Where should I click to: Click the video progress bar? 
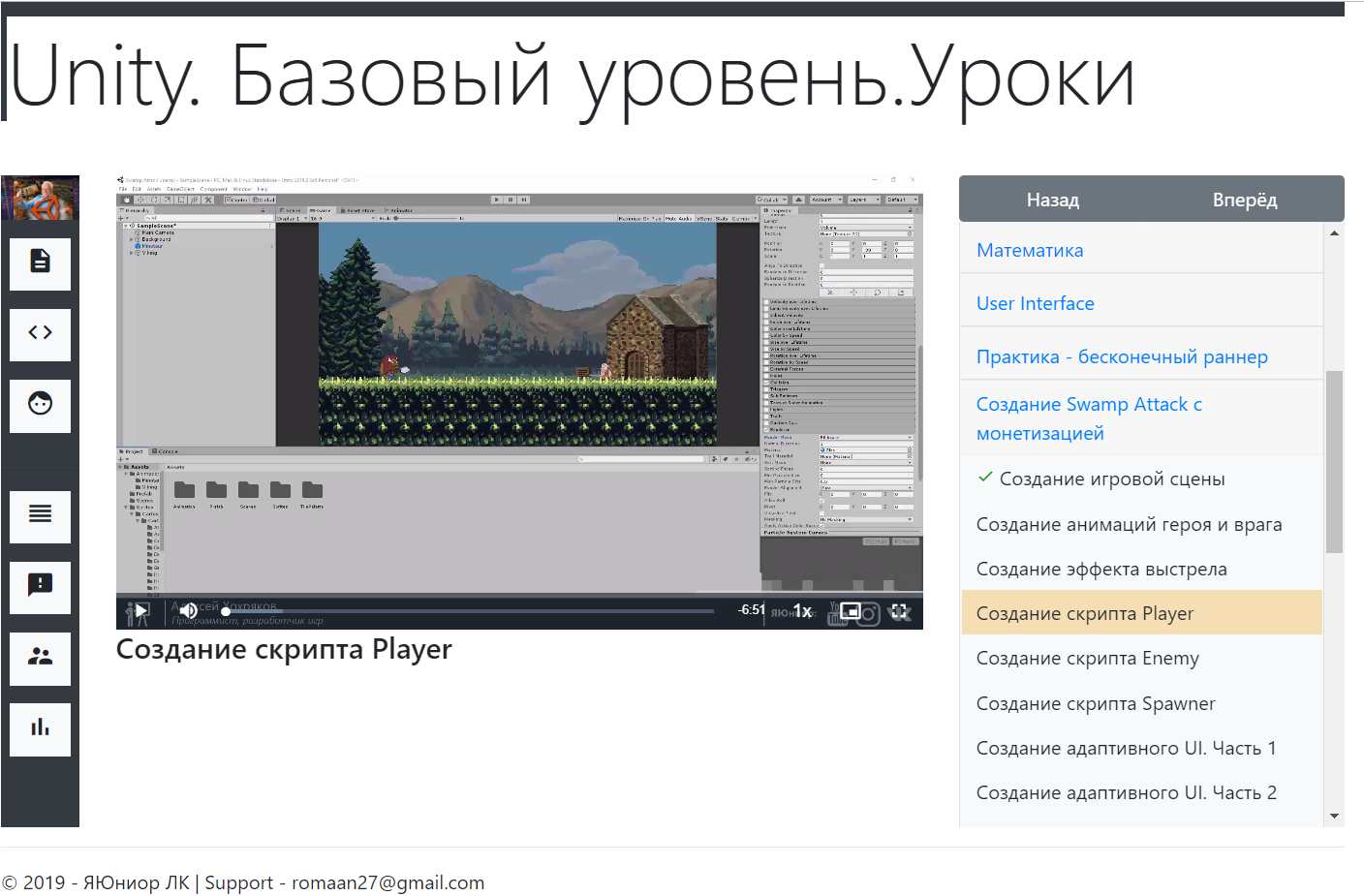coord(469,611)
